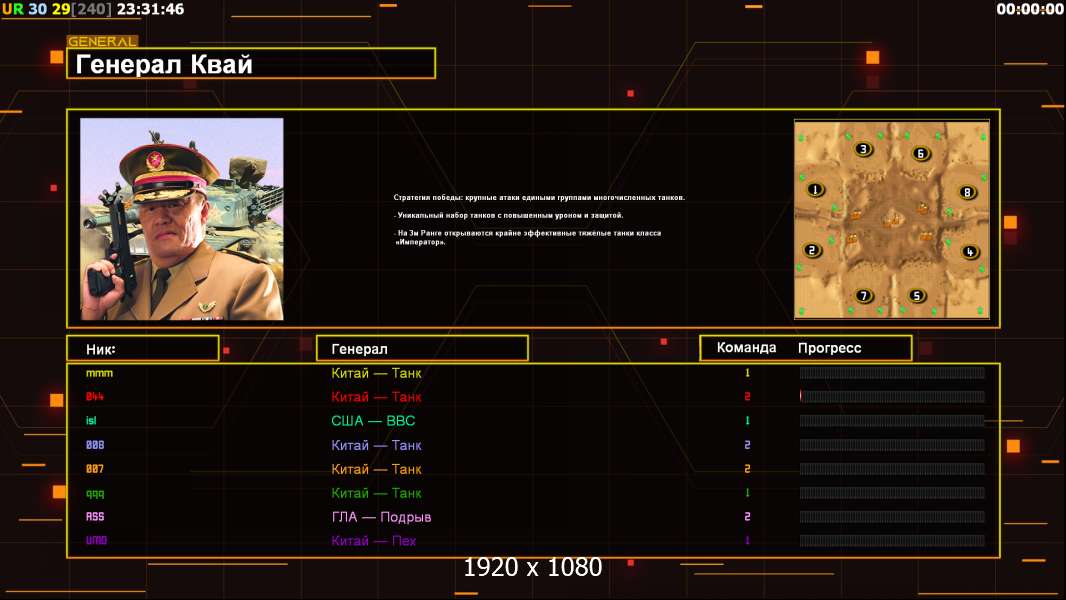This screenshot has width=1066, height=600.
Task: Select player nickname mmm
Action: point(99,373)
